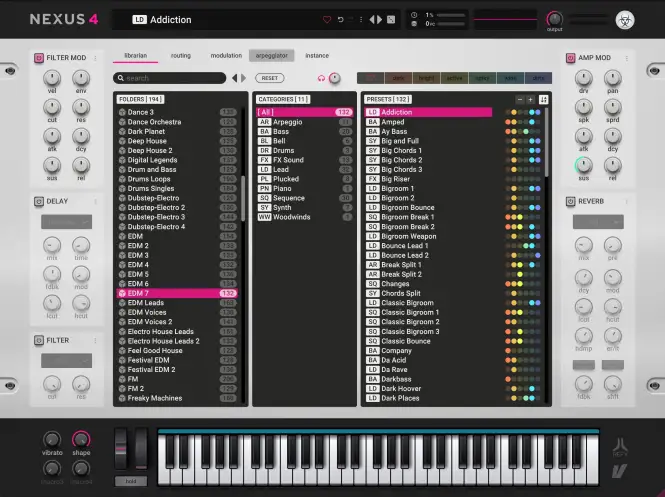Click inside the search field

(169, 78)
